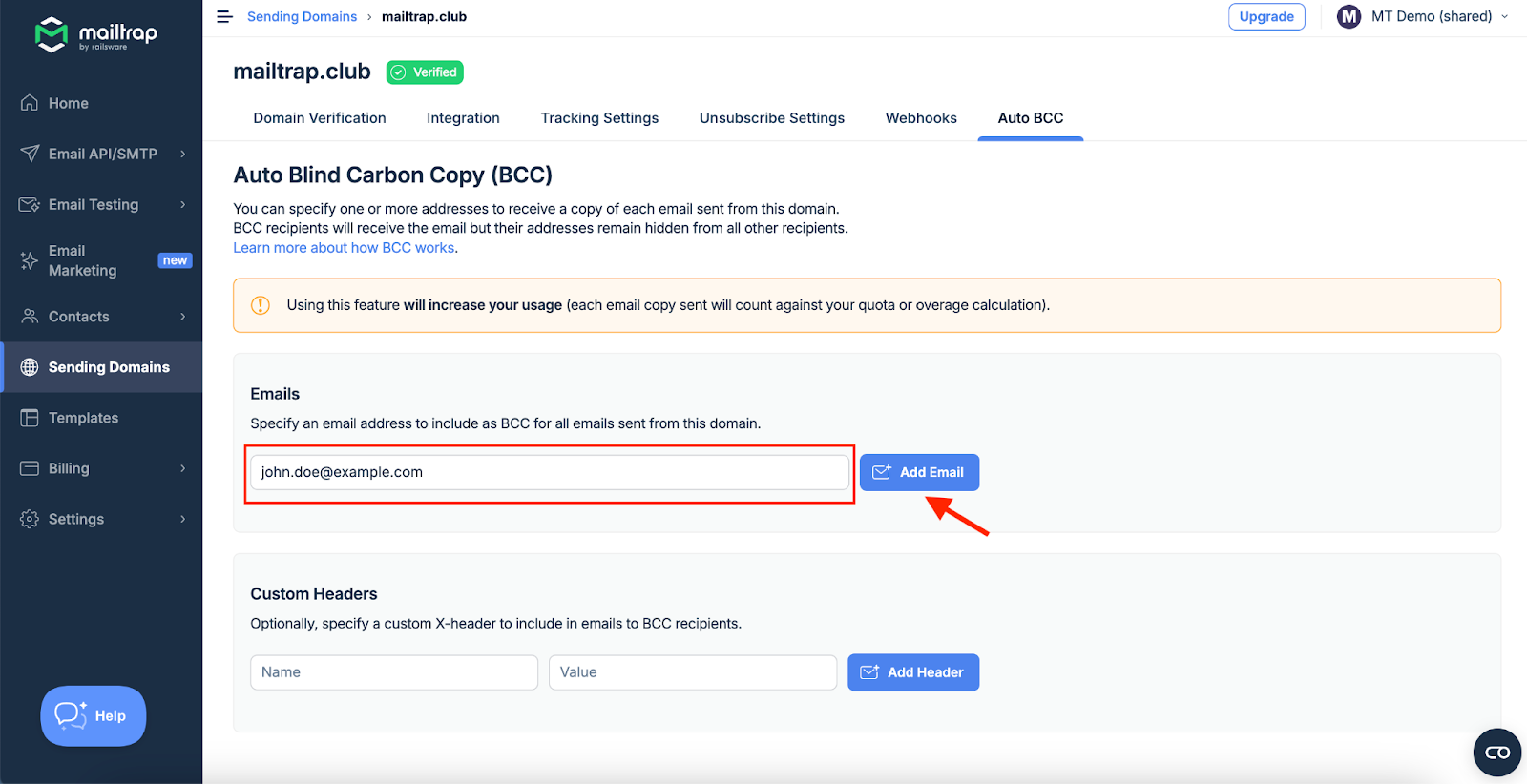Expand the Email Testing submenu chevron
Image resolution: width=1527 pixels, height=784 pixels.
183,204
